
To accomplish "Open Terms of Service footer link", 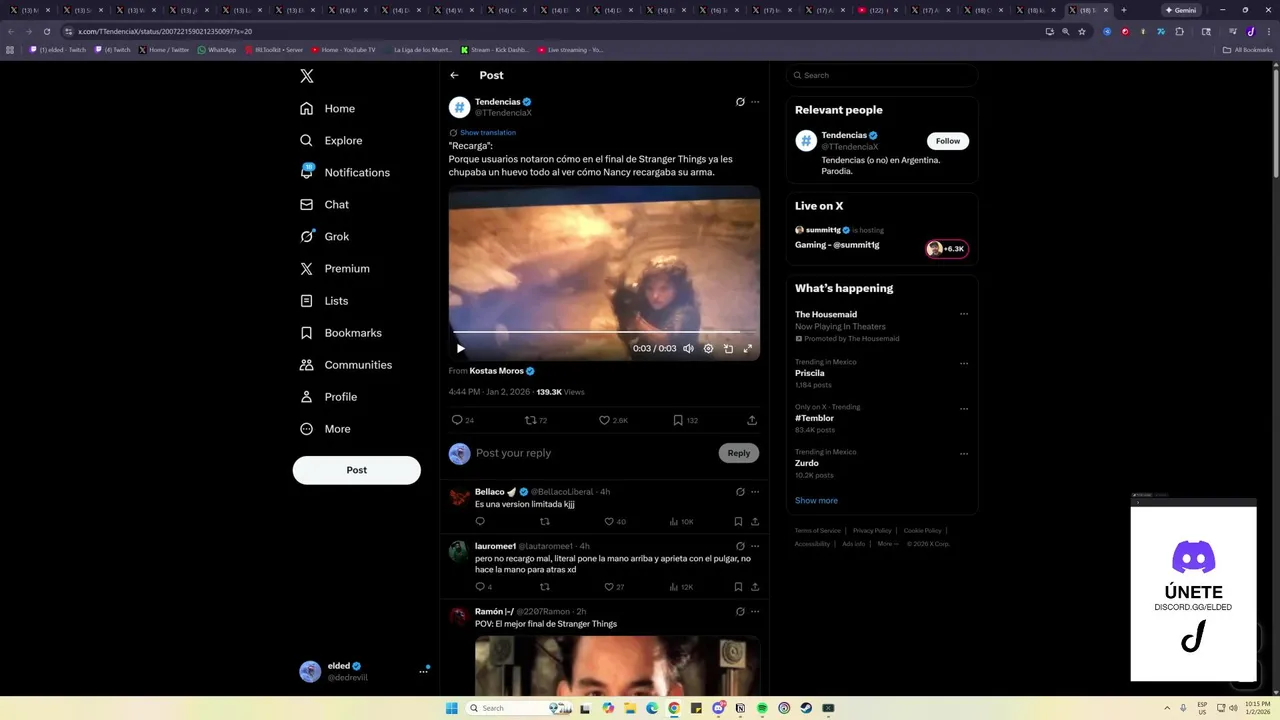I will tap(818, 530).
